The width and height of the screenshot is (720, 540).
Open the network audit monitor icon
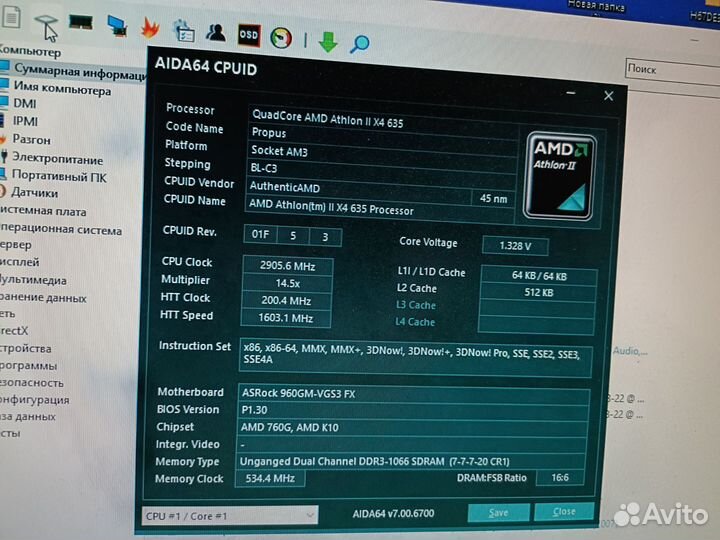click(x=117, y=26)
